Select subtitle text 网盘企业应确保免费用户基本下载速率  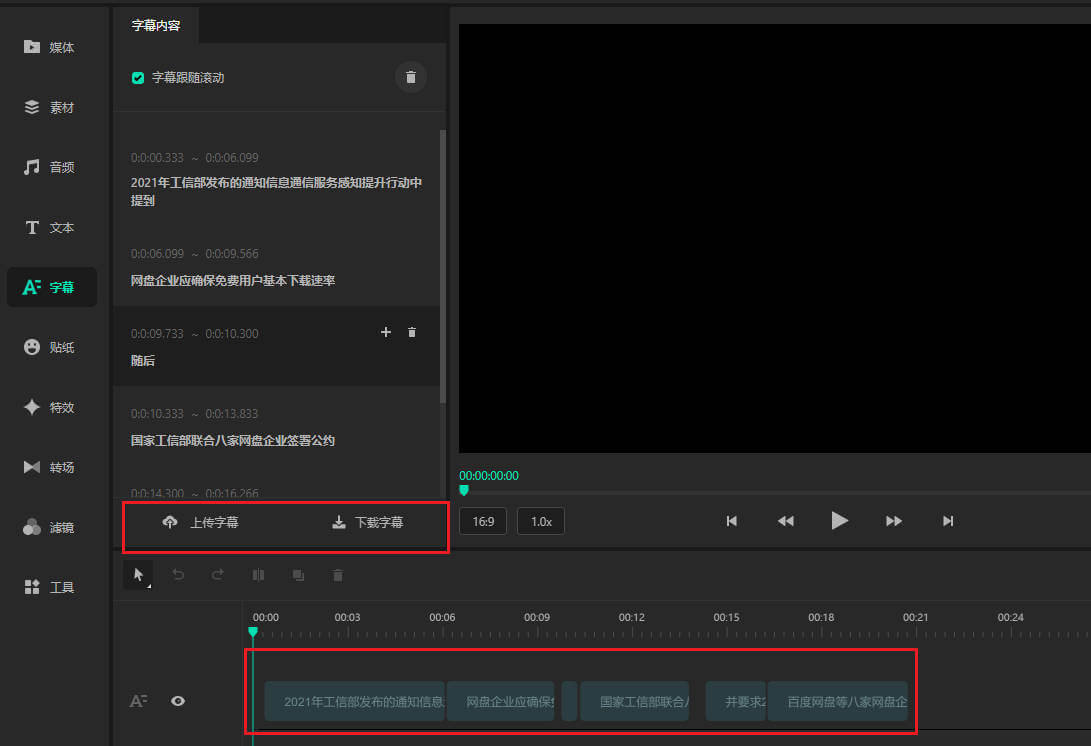[x=233, y=280]
